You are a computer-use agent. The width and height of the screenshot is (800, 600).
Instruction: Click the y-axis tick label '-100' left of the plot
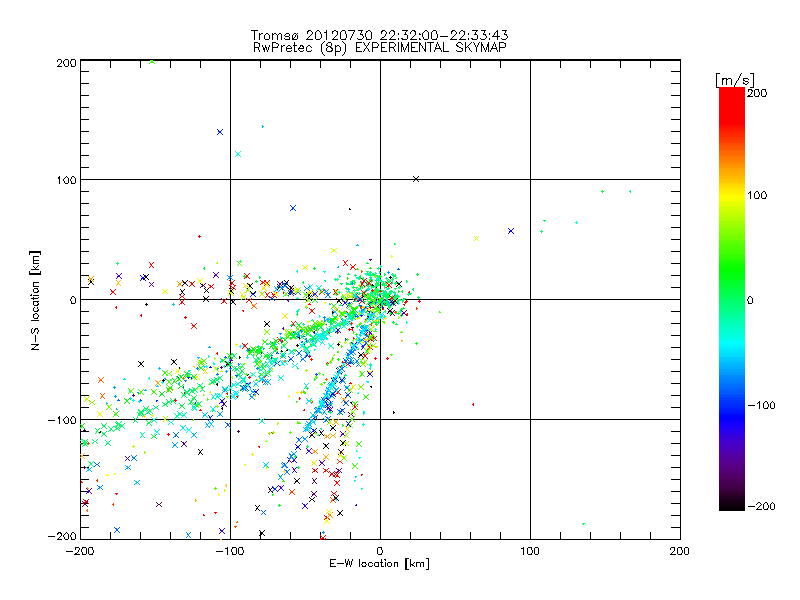tap(62, 420)
